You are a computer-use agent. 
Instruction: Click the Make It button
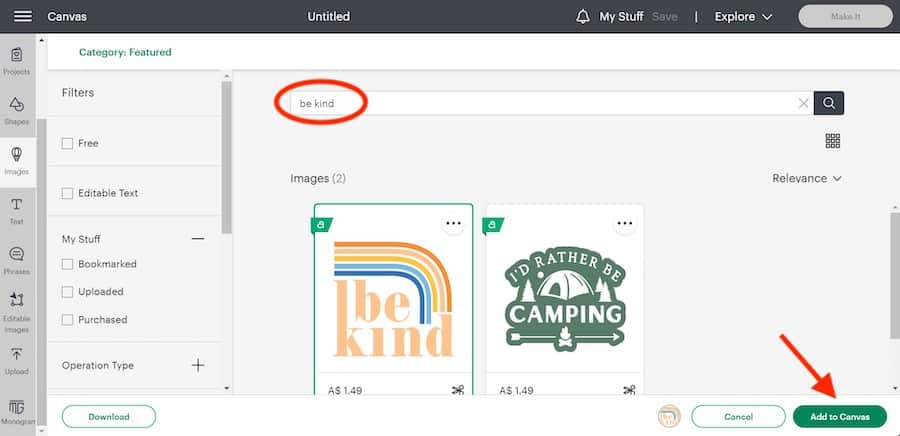(x=845, y=17)
